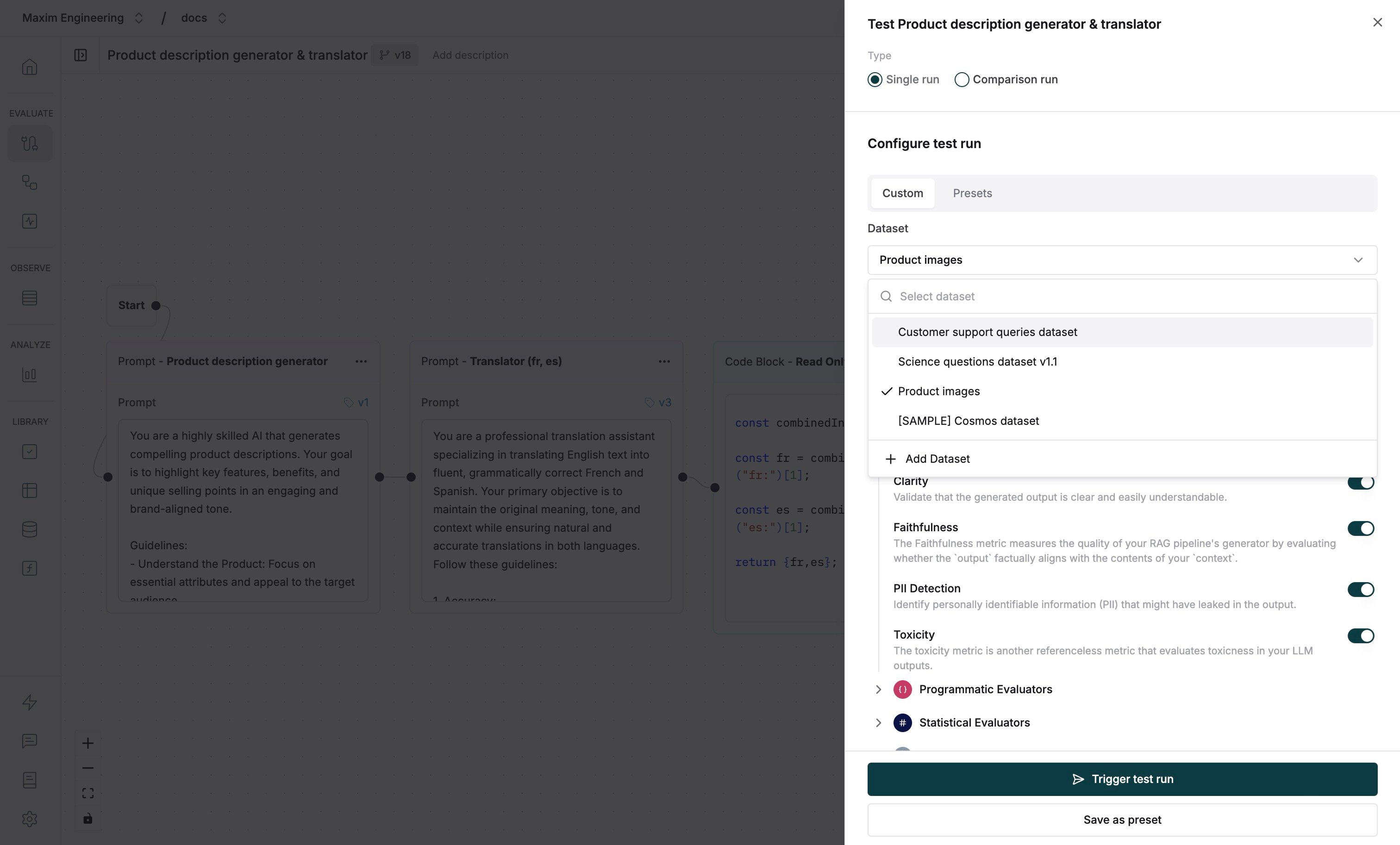Screen dimensions: 1400x845
Task: Select the Workflows icon under Evaluate
Action: pos(30,143)
